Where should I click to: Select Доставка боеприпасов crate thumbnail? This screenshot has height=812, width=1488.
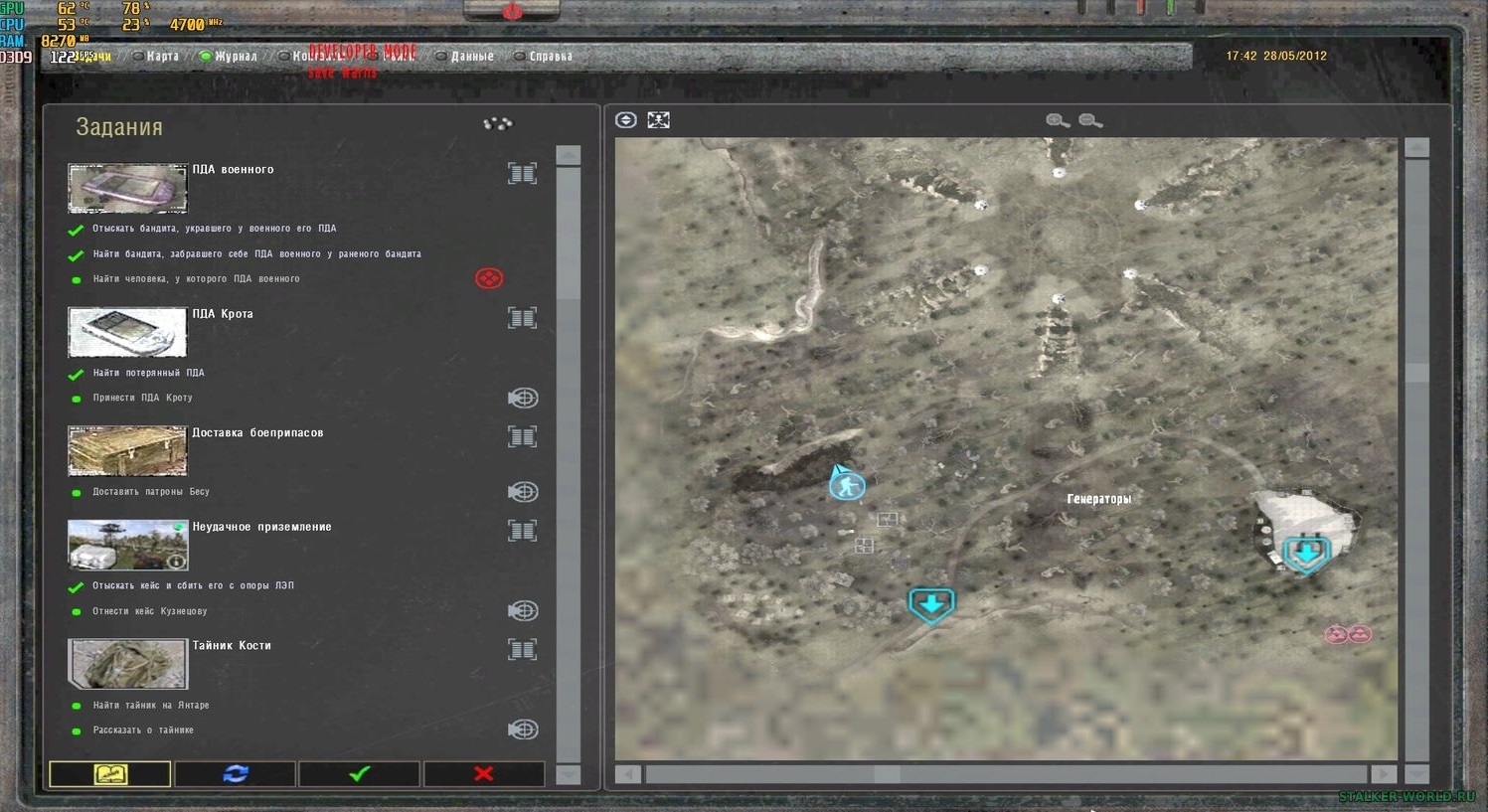tap(127, 451)
